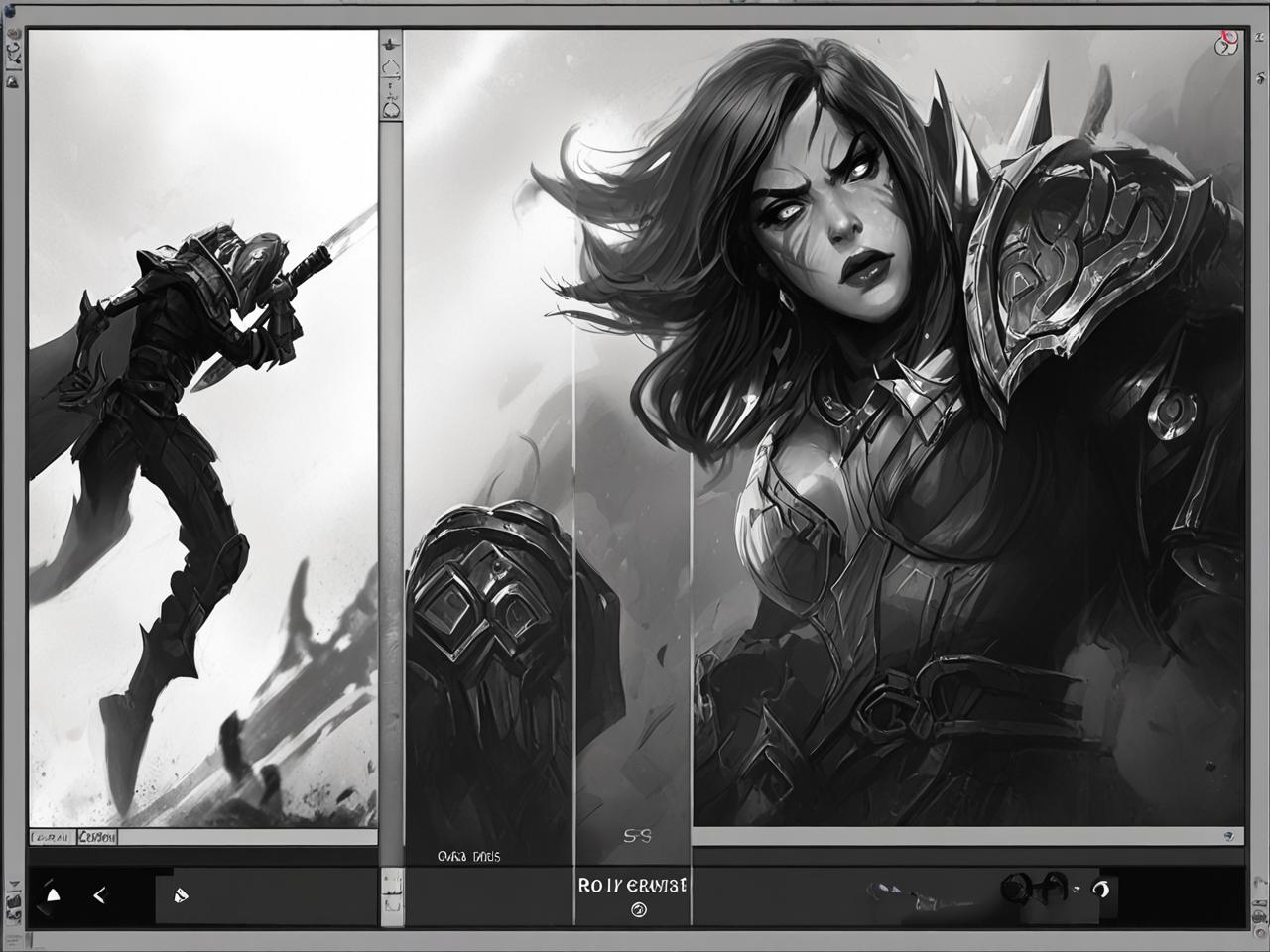
Task: Click the white spiral icon in bottom right bar
Action: [x=1099, y=889]
